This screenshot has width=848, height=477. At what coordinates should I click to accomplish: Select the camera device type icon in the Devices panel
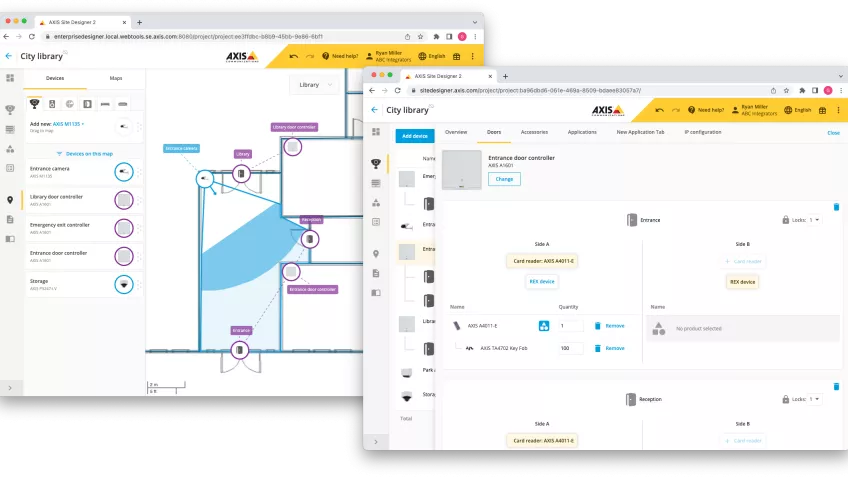34,103
